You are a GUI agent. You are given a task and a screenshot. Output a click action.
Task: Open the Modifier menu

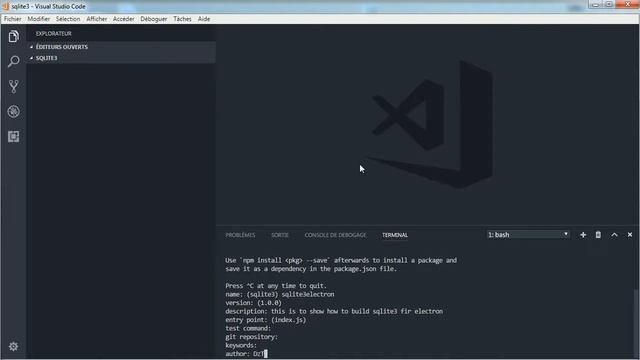(39, 19)
